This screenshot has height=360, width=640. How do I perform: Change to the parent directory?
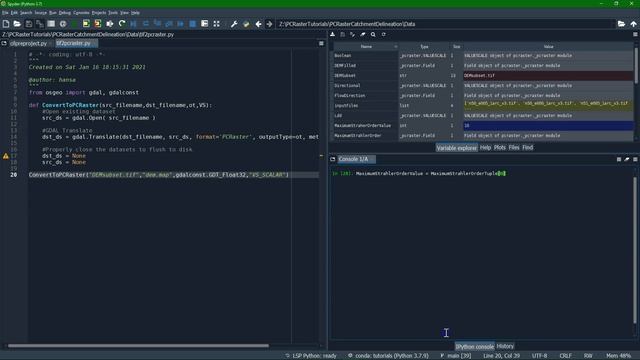tap(633, 24)
